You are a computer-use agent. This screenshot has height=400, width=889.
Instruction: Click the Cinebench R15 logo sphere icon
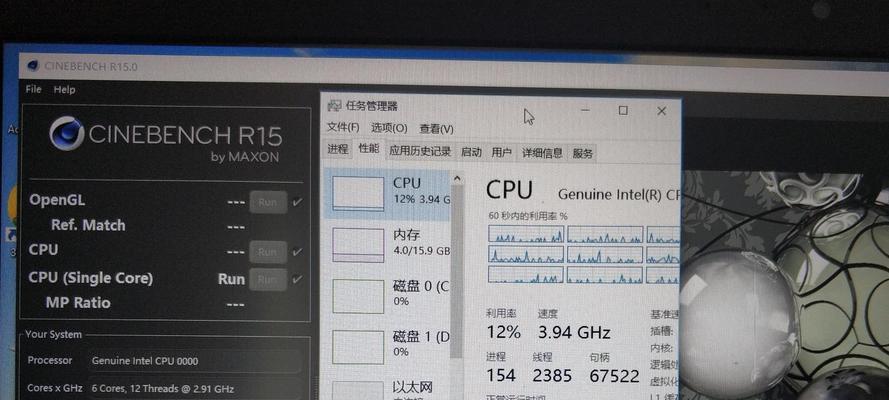pos(66,134)
